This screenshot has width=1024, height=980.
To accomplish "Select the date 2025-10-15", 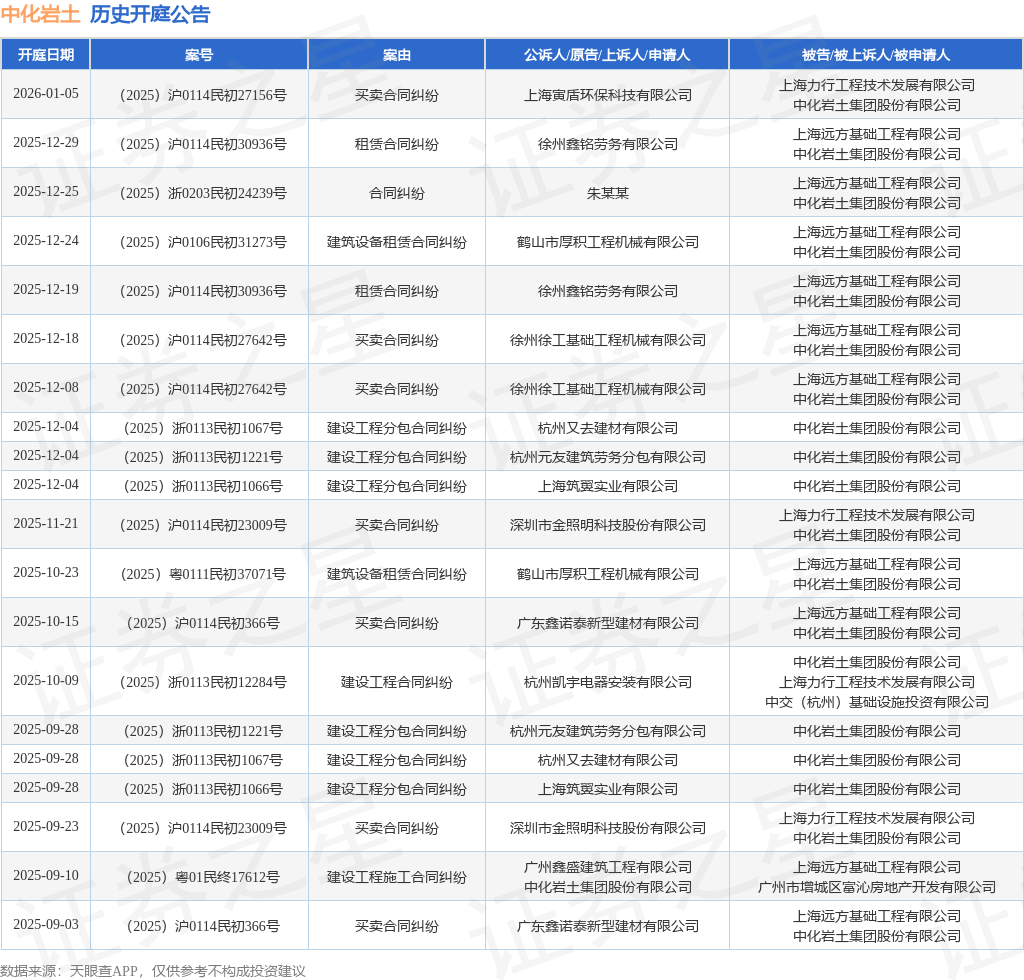I will pyautogui.click(x=46, y=621).
